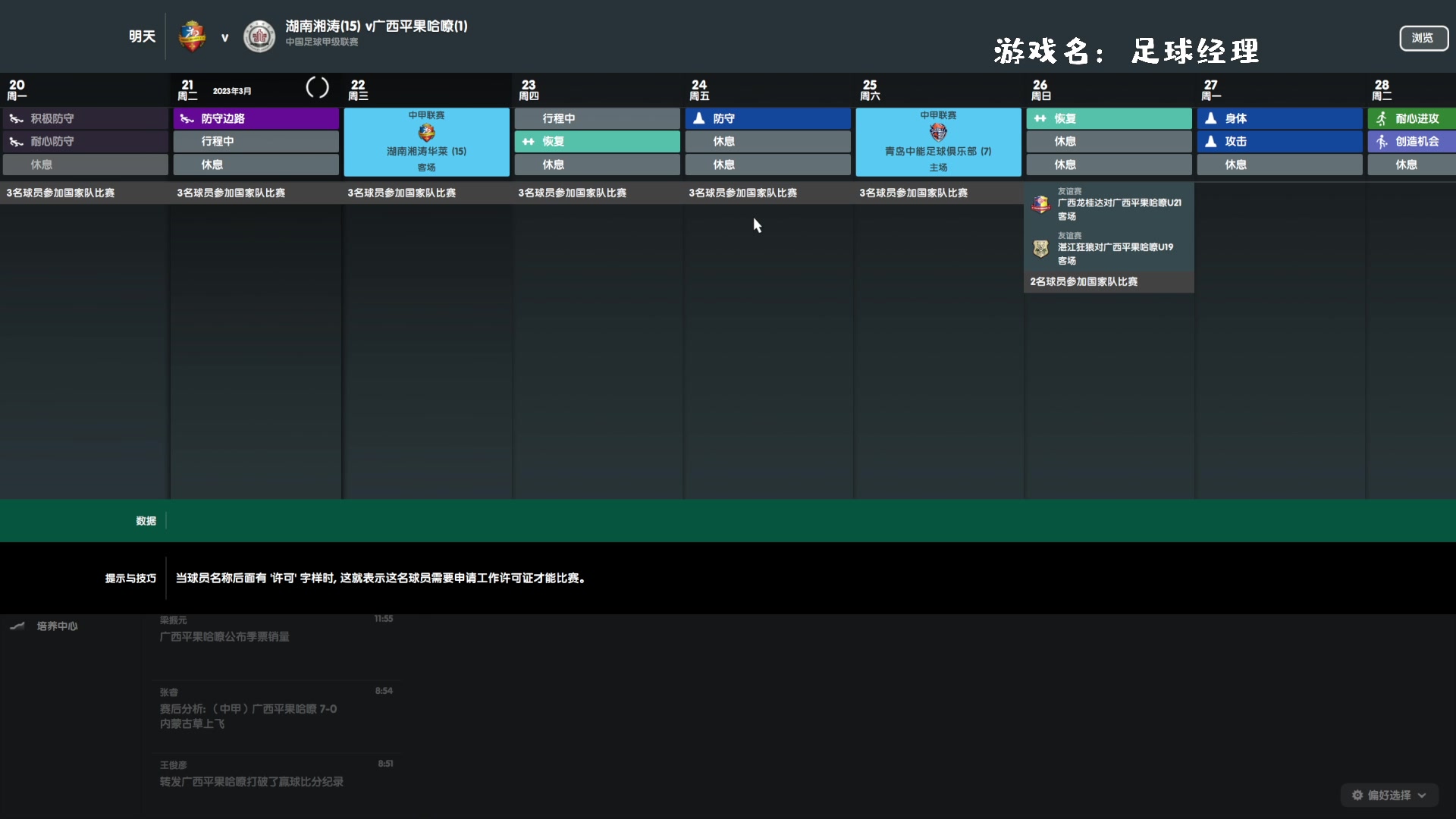The image size is (1456, 819).
Task: Click the boot icon beside 耐心防守
Action: 16,141
